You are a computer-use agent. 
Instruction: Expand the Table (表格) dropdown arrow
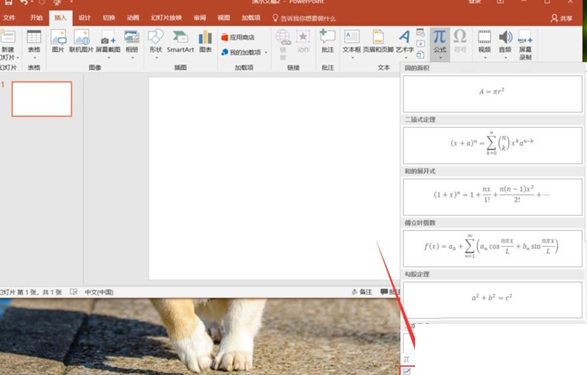click(x=34, y=58)
